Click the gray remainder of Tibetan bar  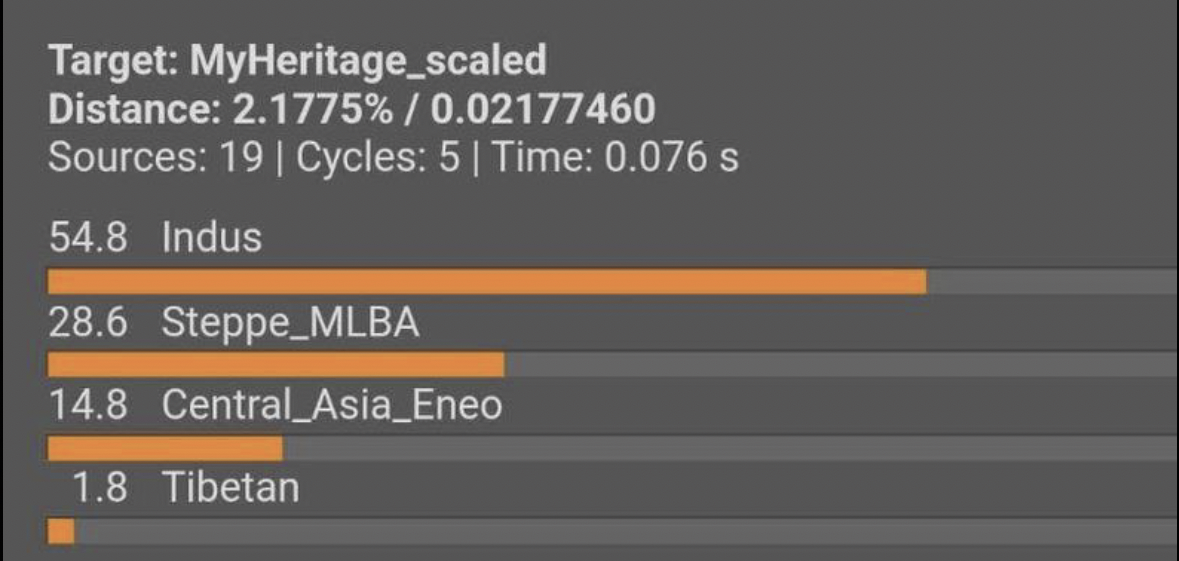coord(626,531)
